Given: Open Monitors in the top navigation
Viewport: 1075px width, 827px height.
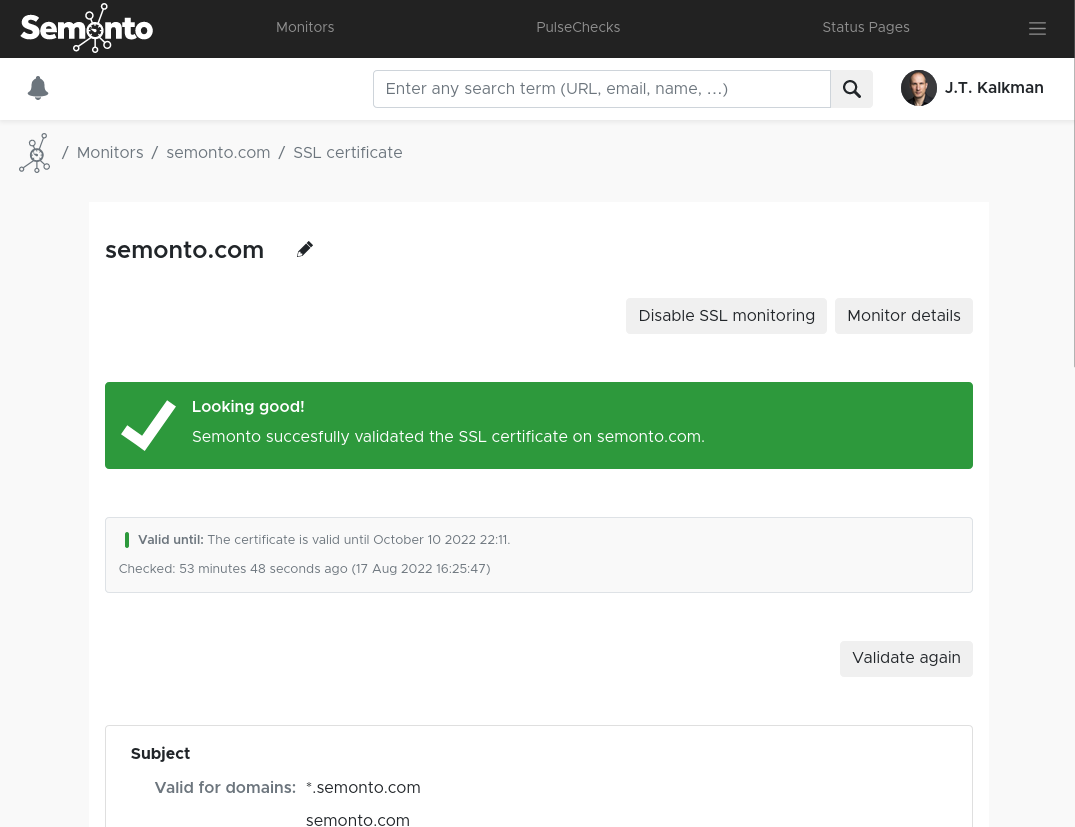Looking at the screenshot, I should [305, 28].
